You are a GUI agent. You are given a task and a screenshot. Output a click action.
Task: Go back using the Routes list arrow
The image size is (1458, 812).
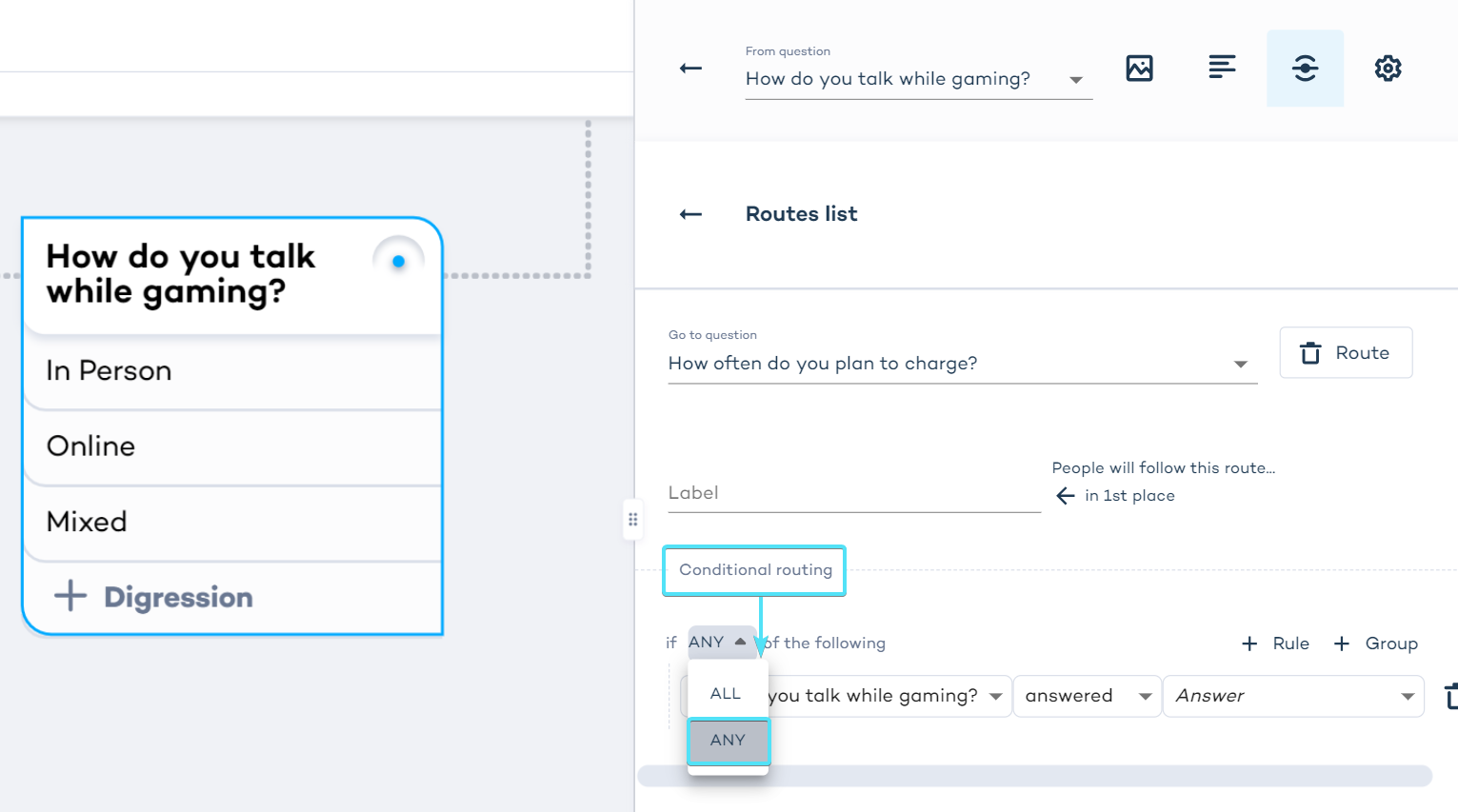pos(690,214)
